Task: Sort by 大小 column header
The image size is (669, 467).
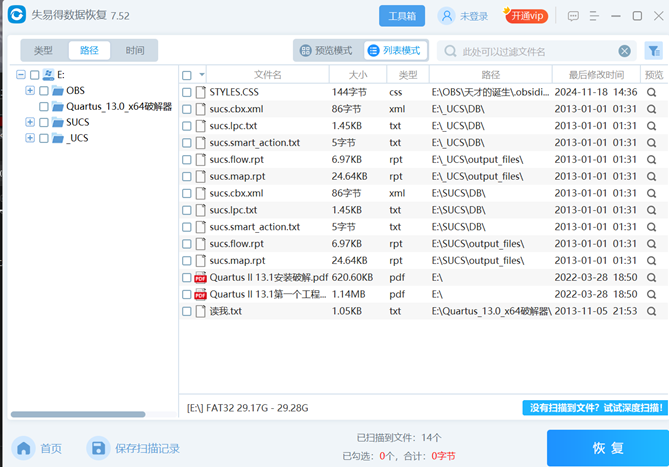Action: pos(358,75)
